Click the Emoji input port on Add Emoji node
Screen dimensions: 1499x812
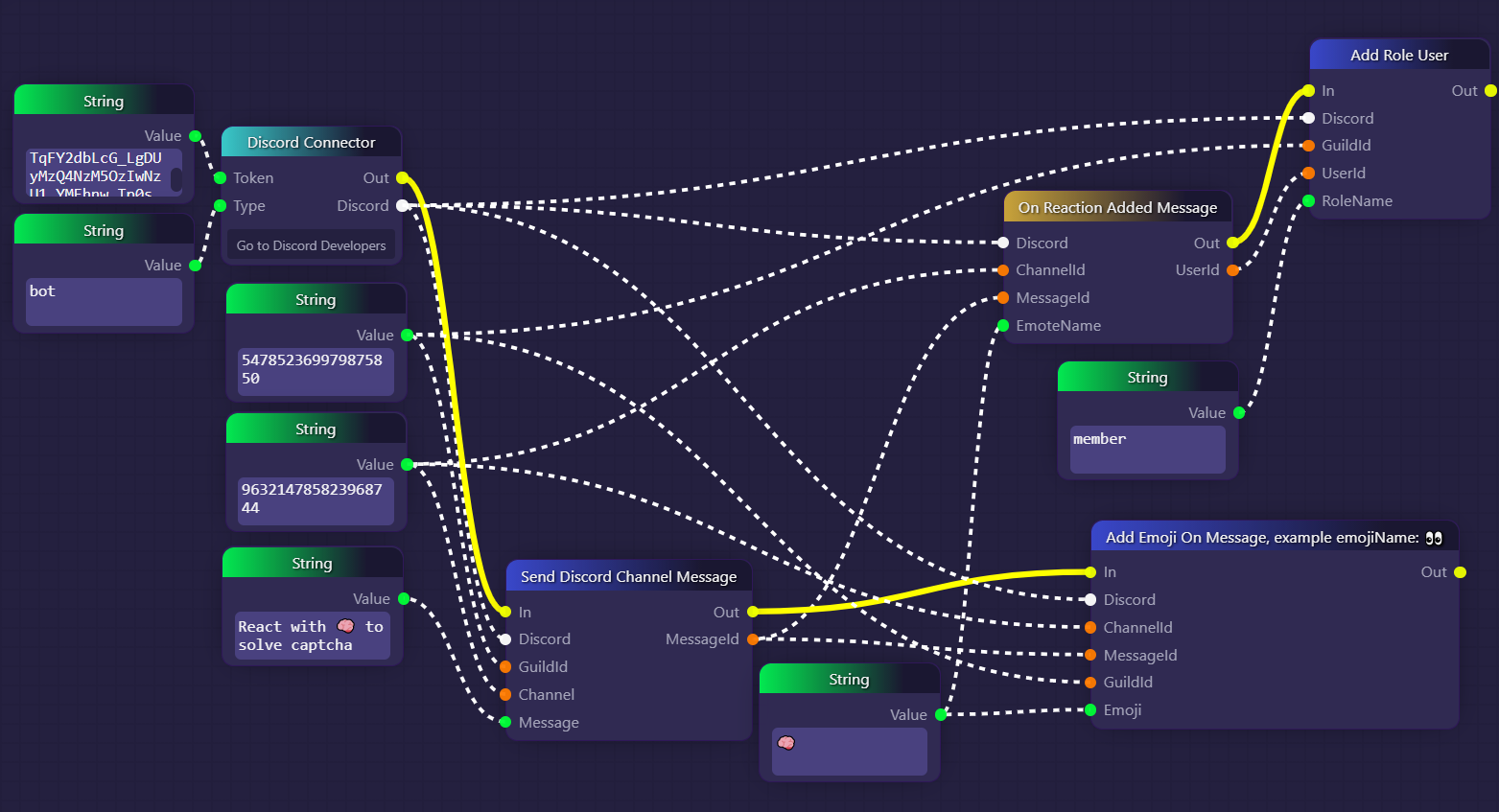(x=1090, y=710)
